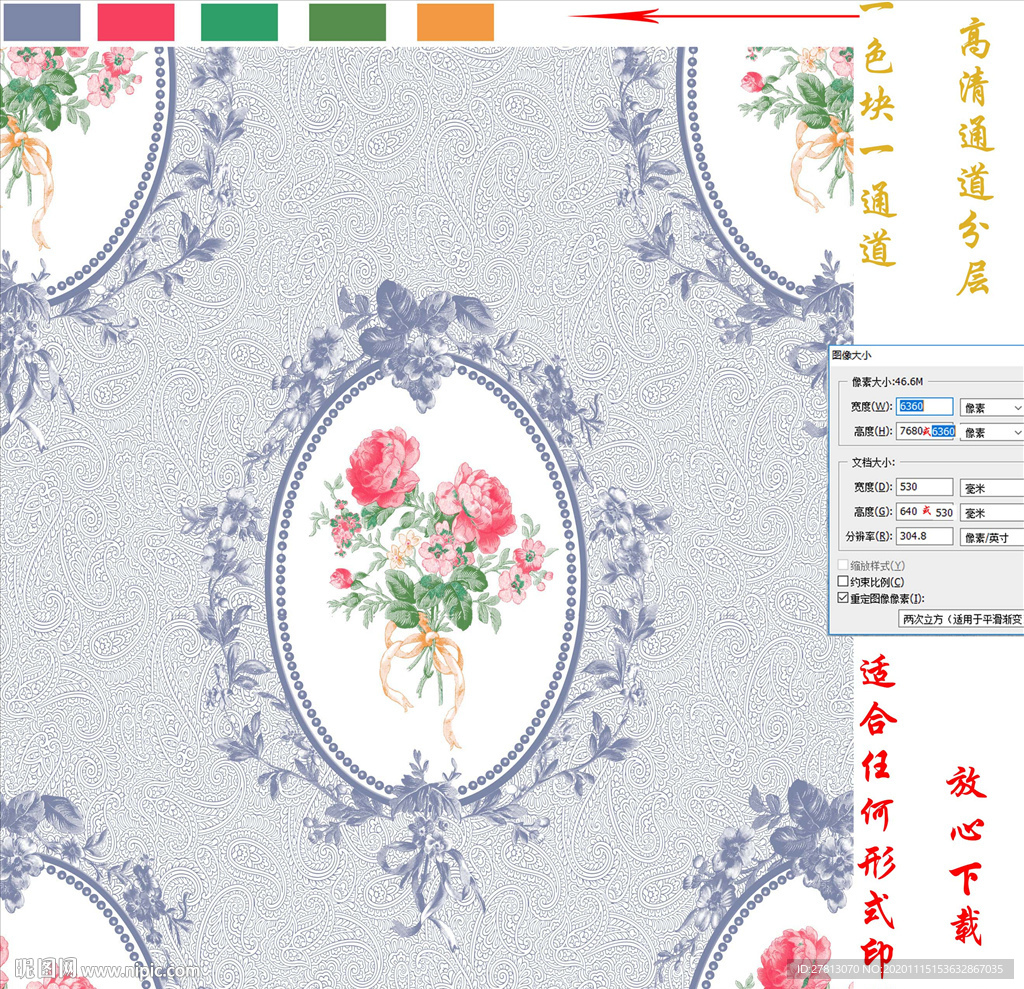This screenshot has height=989, width=1024.
Task: Pick the slate blue color swatch
Action: (x=42, y=22)
